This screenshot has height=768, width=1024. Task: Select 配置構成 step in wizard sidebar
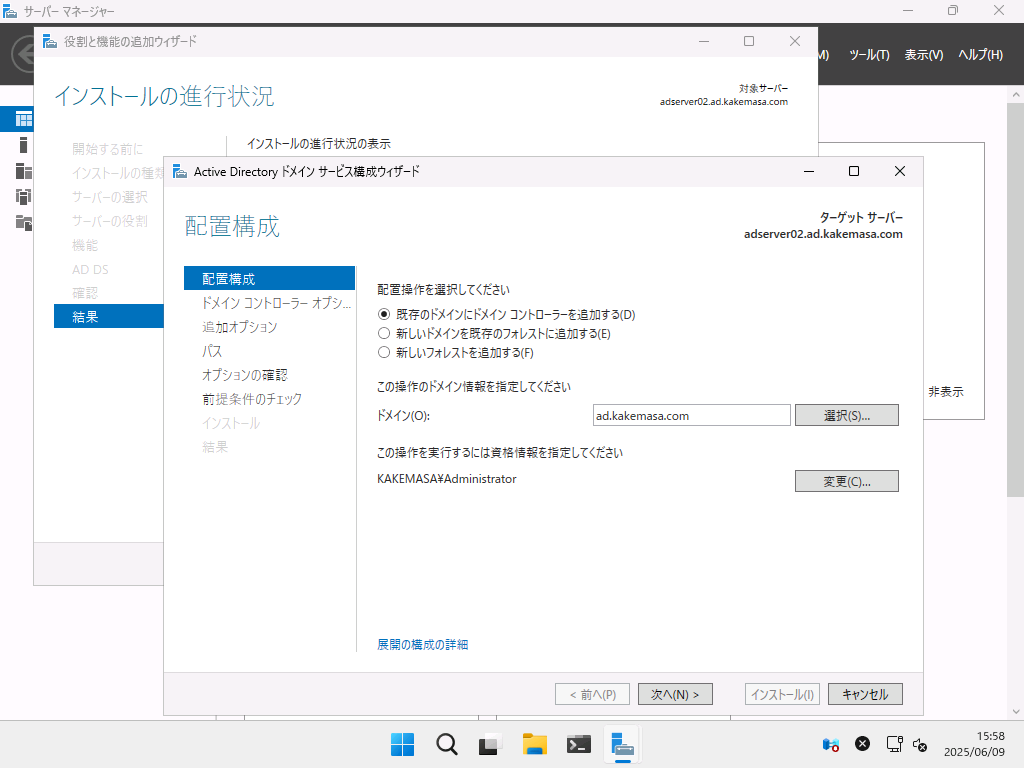[x=269, y=279]
